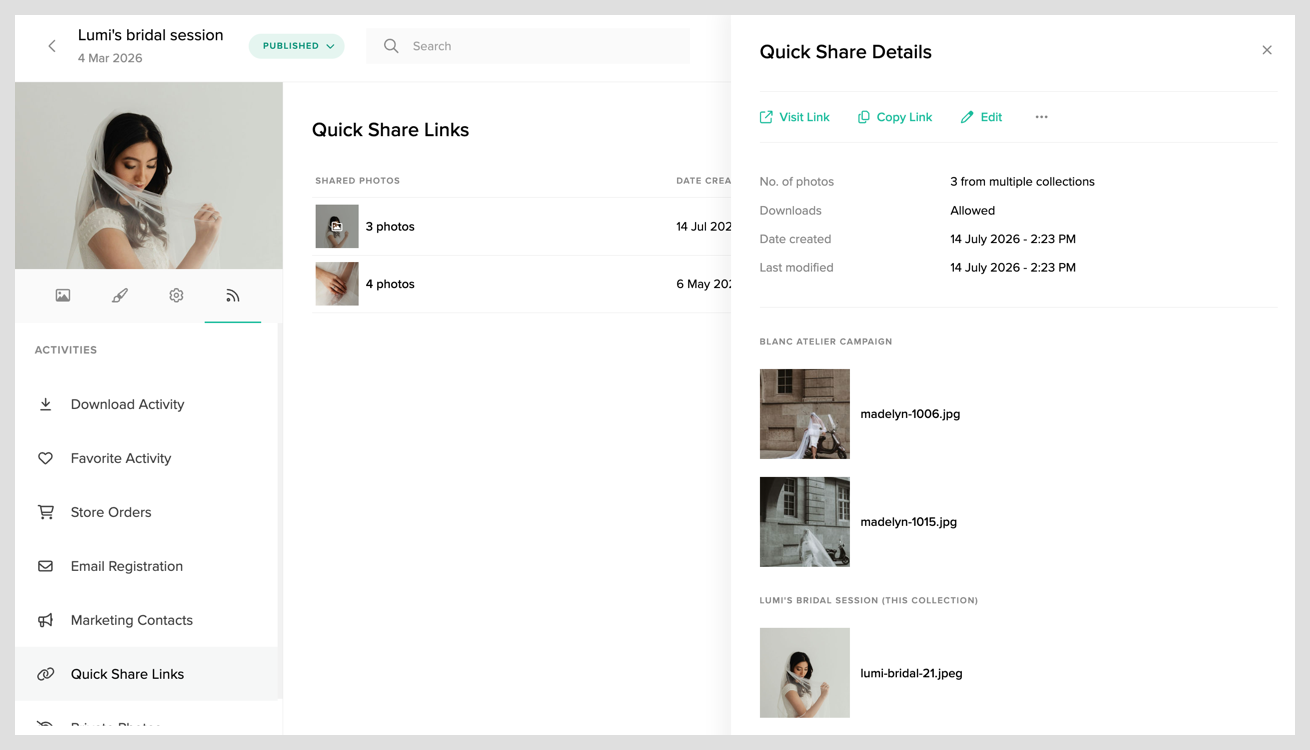Click the search magnifier icon
This screenshot has height=750, width=1310.
click(391, 46)
